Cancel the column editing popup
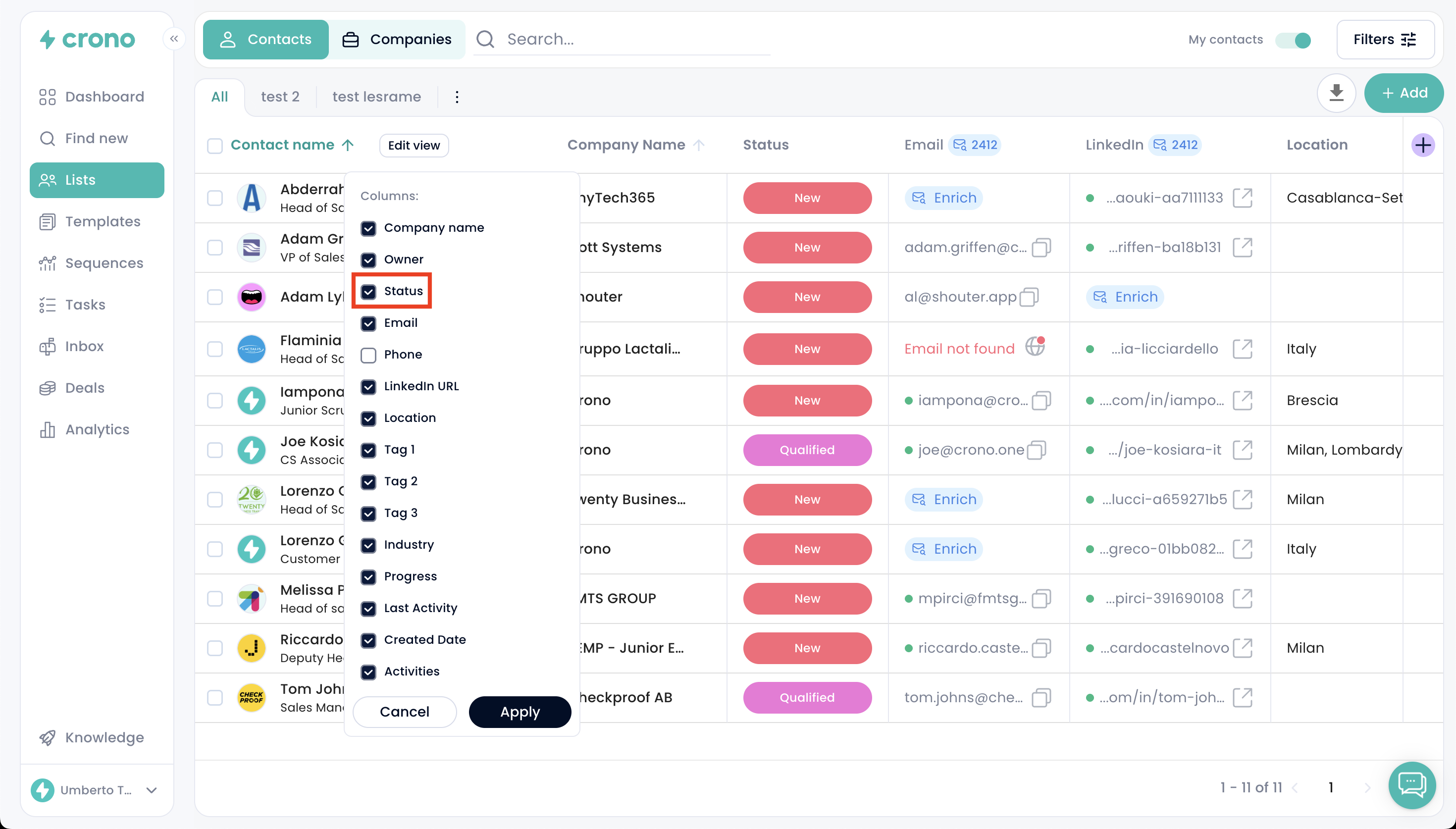This screenshot has height=829, width=1456. (x=404, y=712)
